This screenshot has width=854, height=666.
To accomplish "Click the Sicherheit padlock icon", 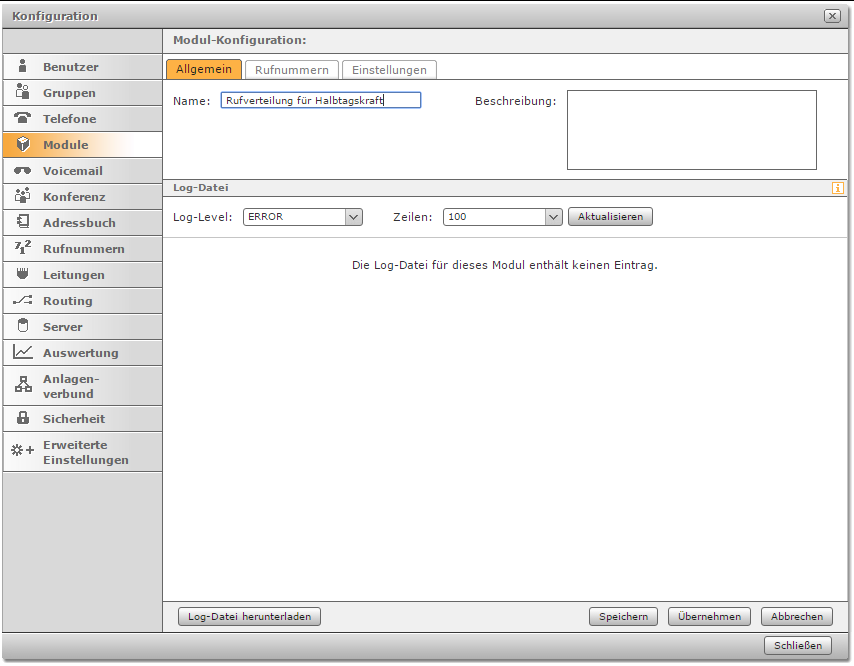I will click(23, 419).
